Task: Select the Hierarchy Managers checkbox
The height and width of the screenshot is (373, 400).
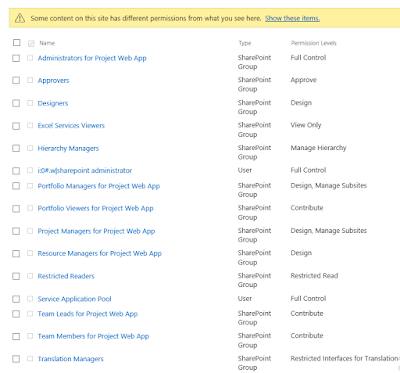Action: click(x=16, y=148)
